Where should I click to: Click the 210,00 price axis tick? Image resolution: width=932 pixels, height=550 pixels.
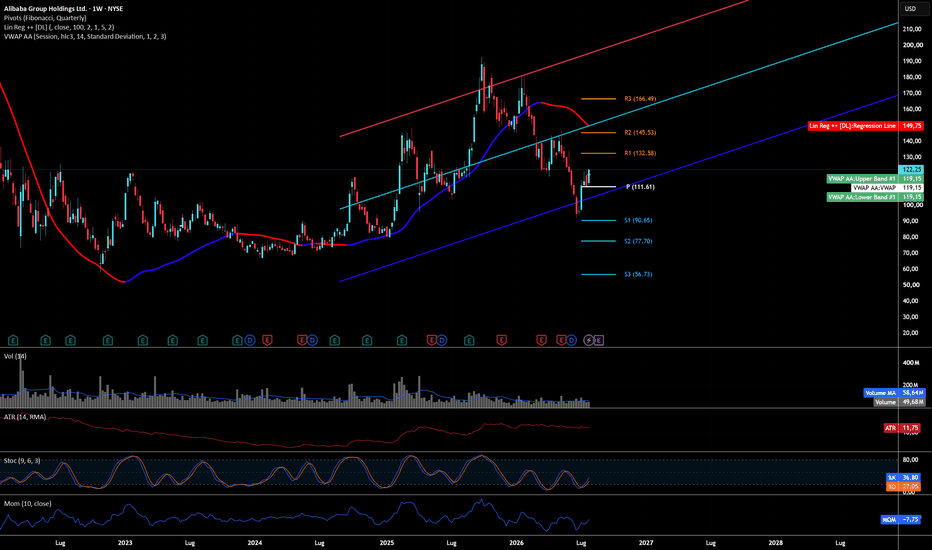[x=912, y=29]
